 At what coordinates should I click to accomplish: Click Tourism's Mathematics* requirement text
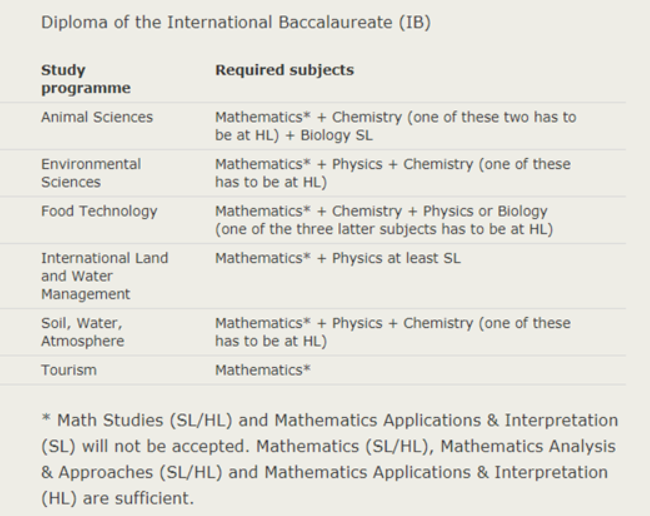(x=263, y=370)
